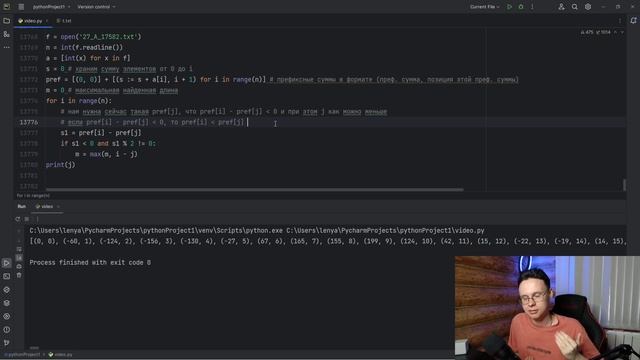Click the PyCharm app logo
This screenshot has width=640, height=360.
click(7, 7)
